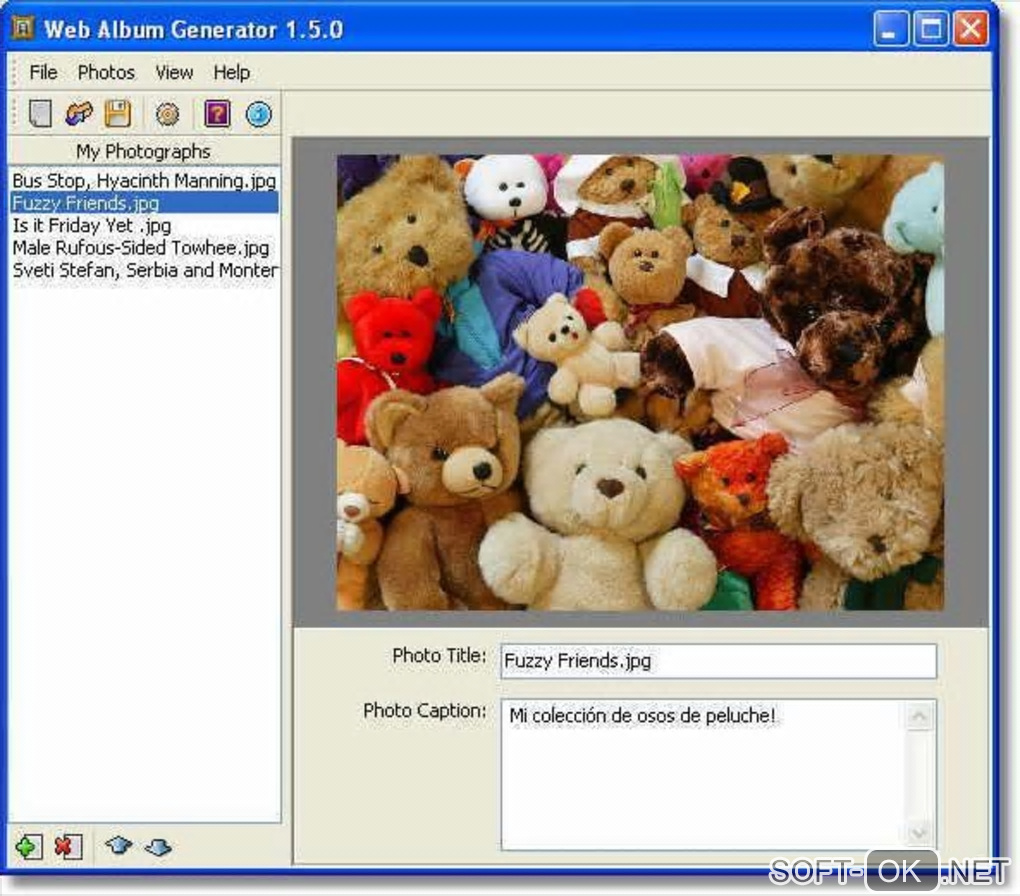This screenshot has height=896, width=1020.
Task: Click the Save Album floppy disk icon
Action: pyautogui.click(x=118, y=114)
